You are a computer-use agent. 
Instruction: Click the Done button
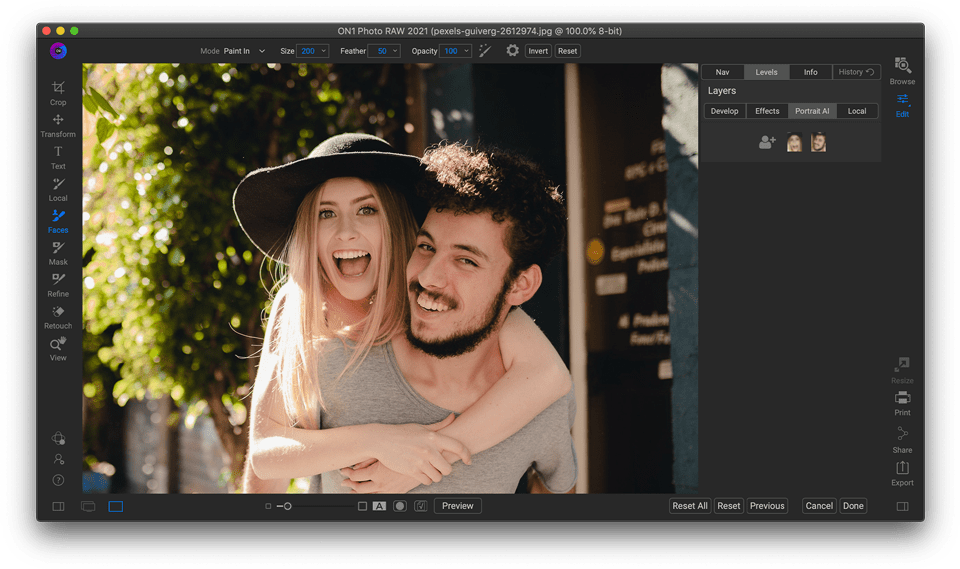point(853,506)
